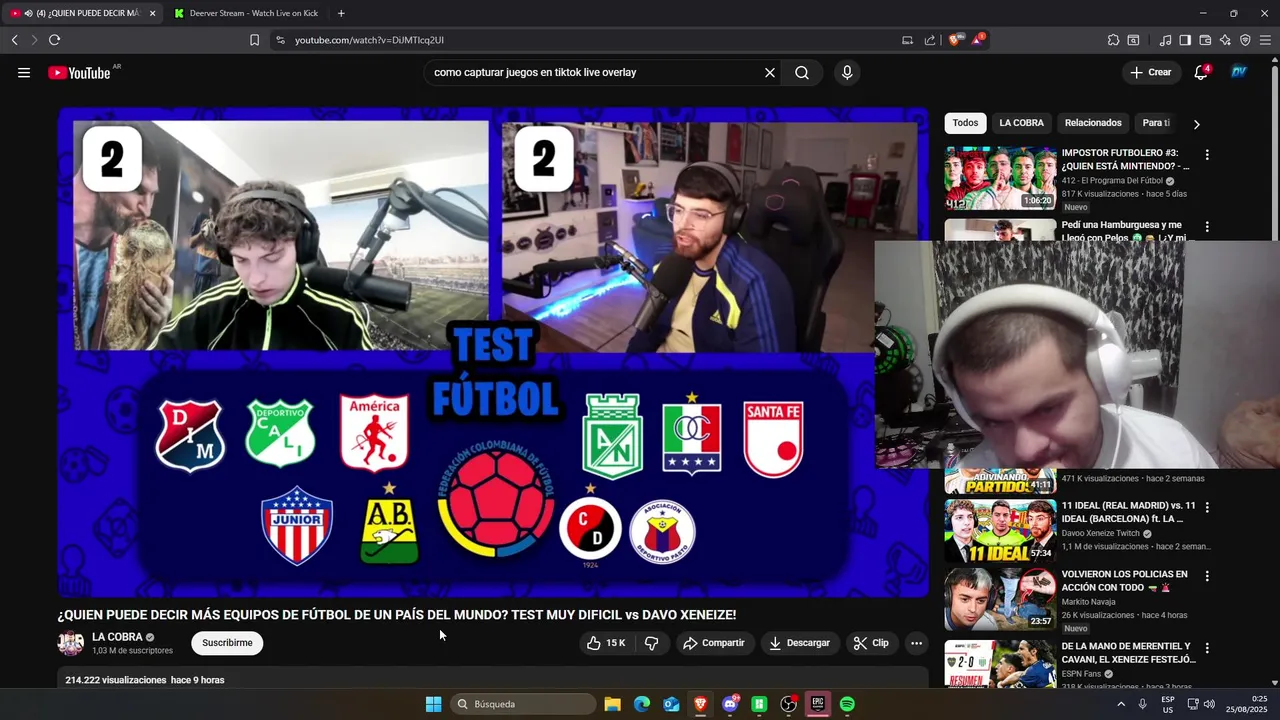Go back to previous page
The width and height of the screenshot is (1280, 720).
click(x=15, y=40)
